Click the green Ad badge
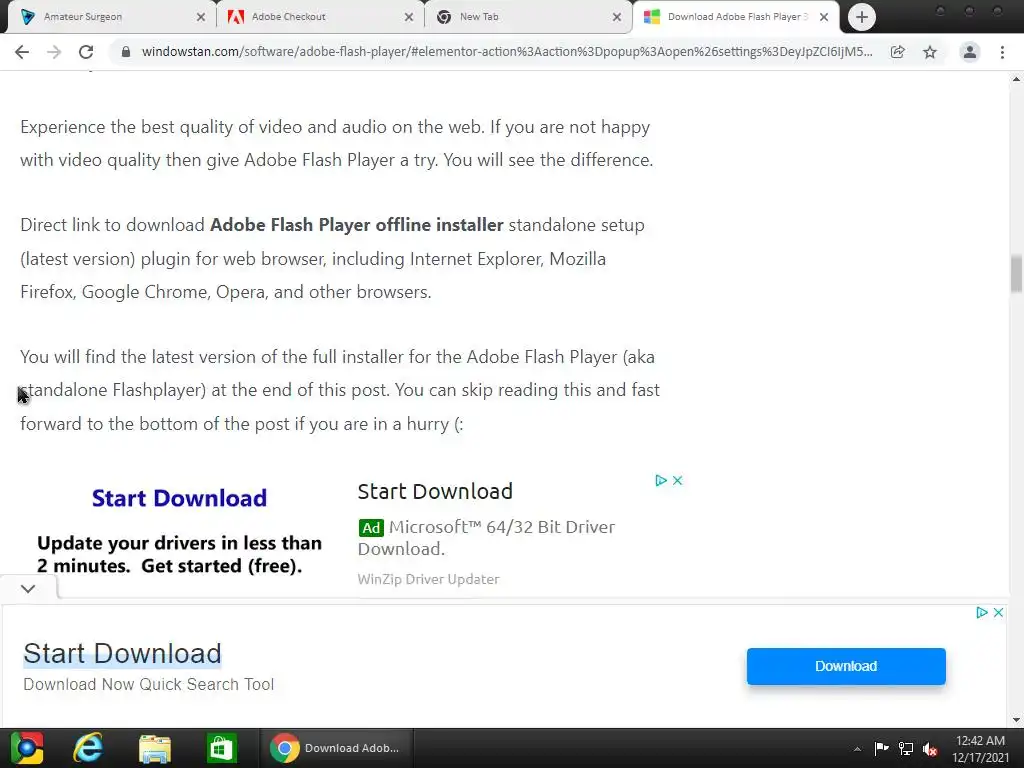The height and width of the screenshot is (768, 1024). pos(371,528)
